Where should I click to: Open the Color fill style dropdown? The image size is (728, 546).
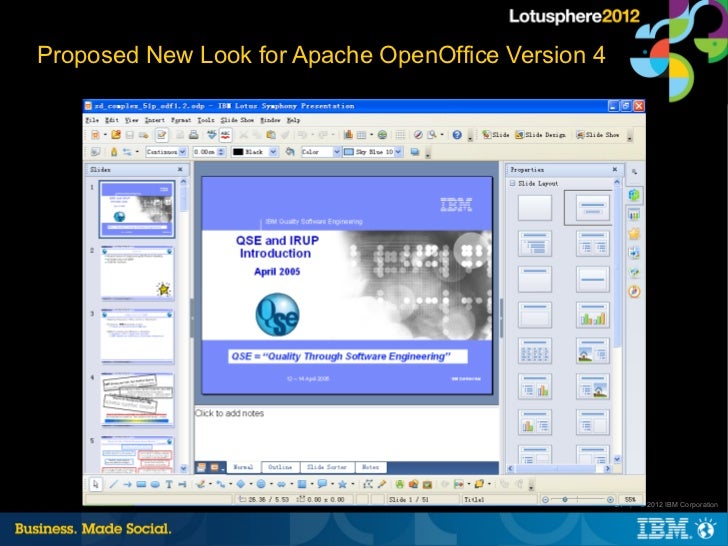pyautogui.click(x=337, y=152)
